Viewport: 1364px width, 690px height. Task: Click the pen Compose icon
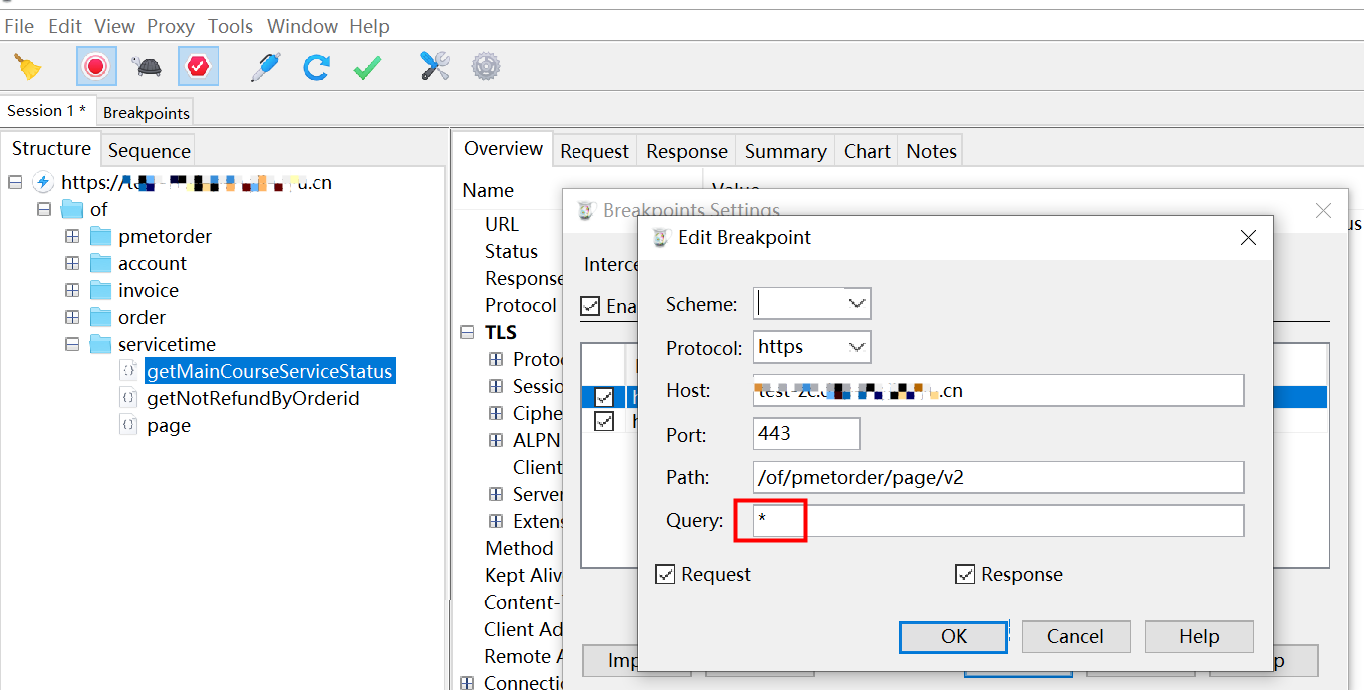click(265, 67)
